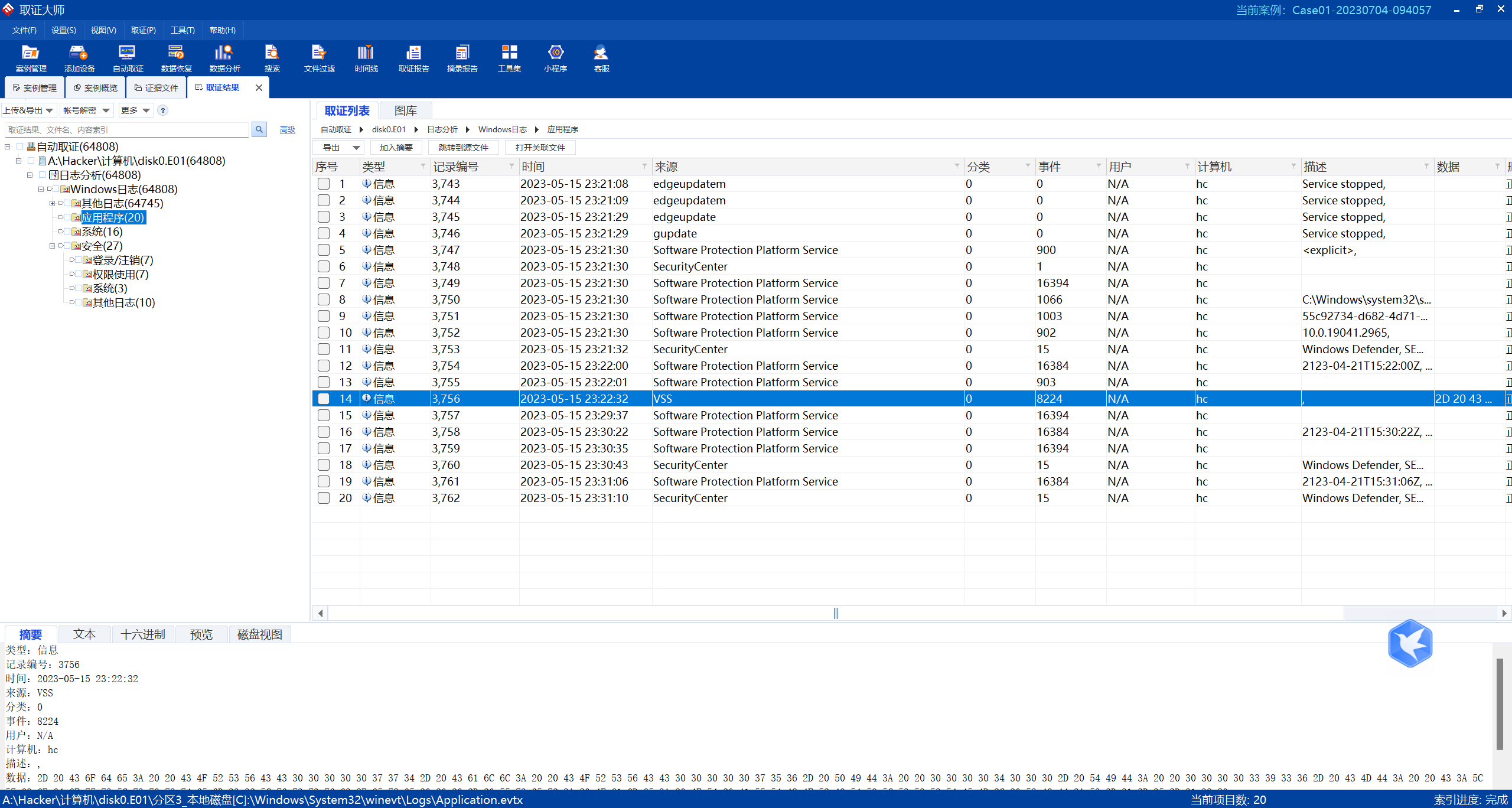The height and width of the screenshot is (808, 1512).
Task: Expand the 导出 dropdown arrow
Action: point(356,148)
